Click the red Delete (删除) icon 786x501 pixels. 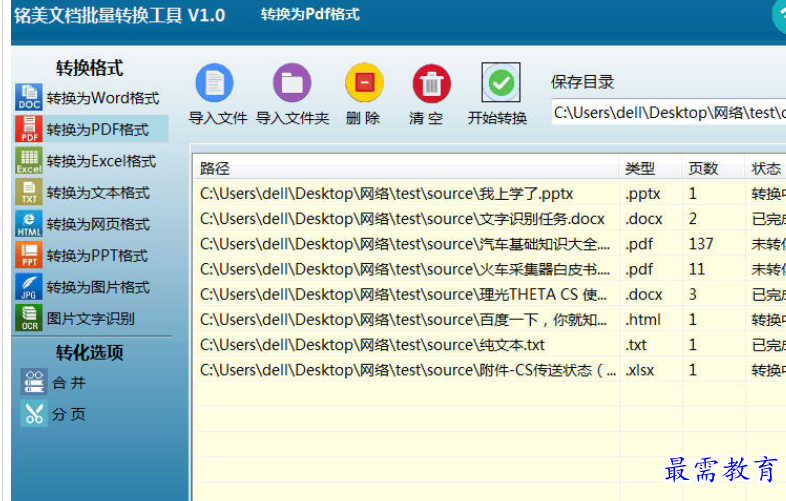pyautogui.click(x=364, y=83)
